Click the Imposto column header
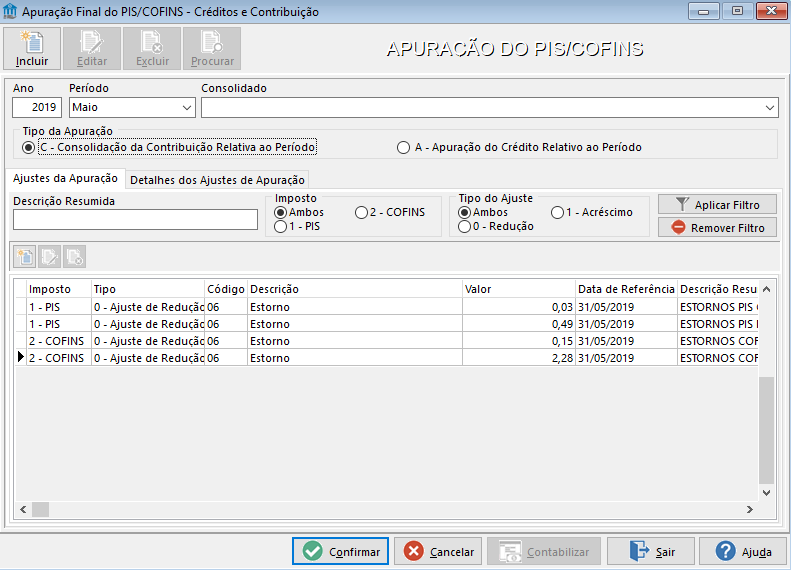Image resolution: width=791 pixels, height=570 pixels. pyautogui.click(x=59, y=289)
